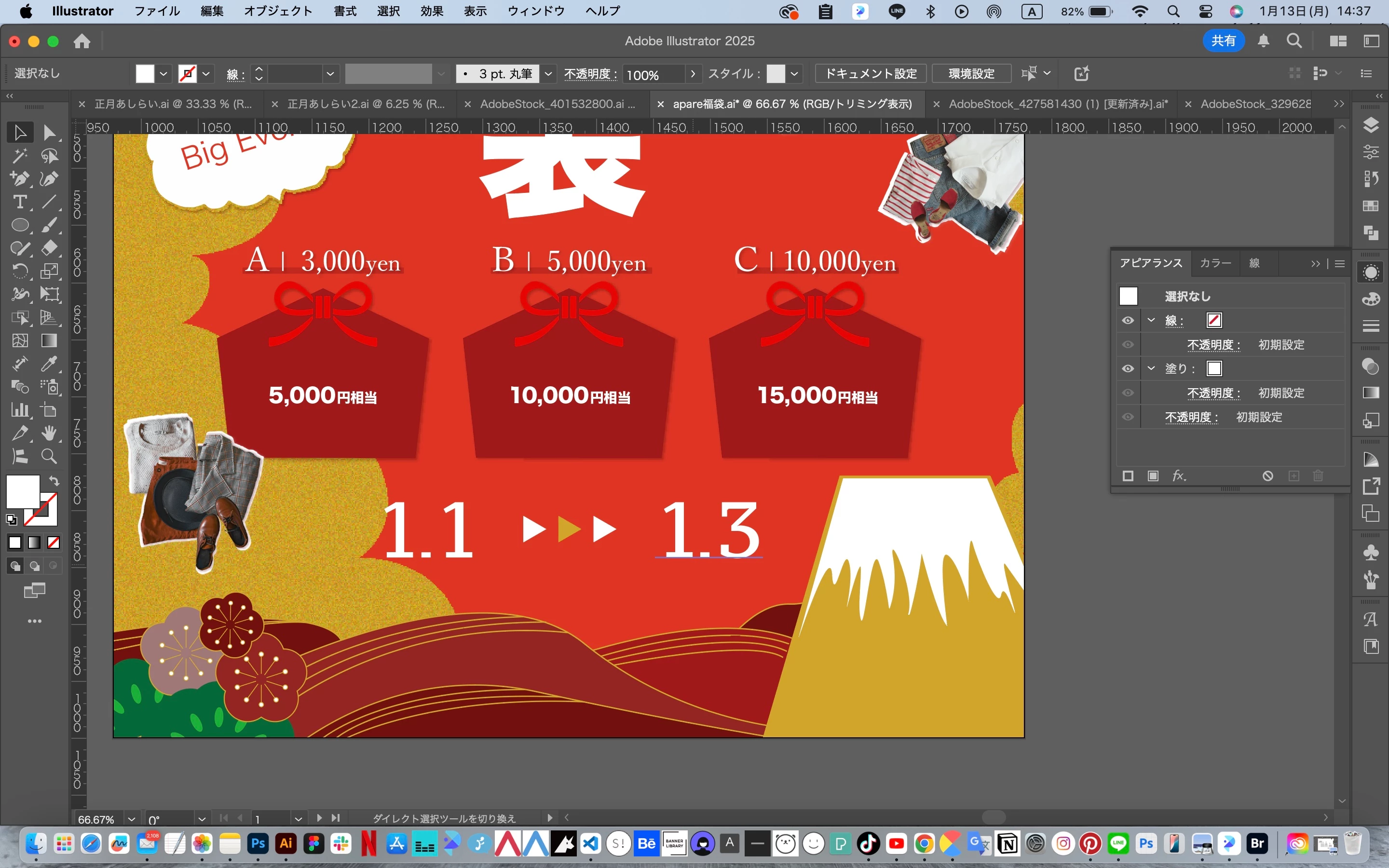Toggle visibility of the 線 stroke attribute
Viewport: 1389px width, 868px height.
pyautogui.click(x=1128, y=320)
